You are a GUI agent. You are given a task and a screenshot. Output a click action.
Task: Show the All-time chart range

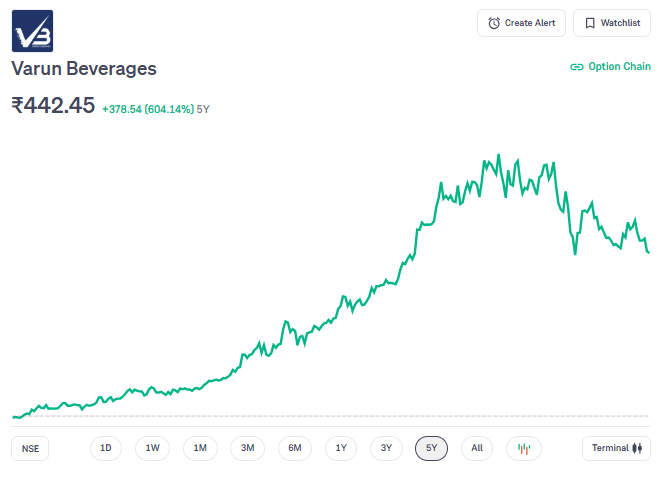point(477,448)
